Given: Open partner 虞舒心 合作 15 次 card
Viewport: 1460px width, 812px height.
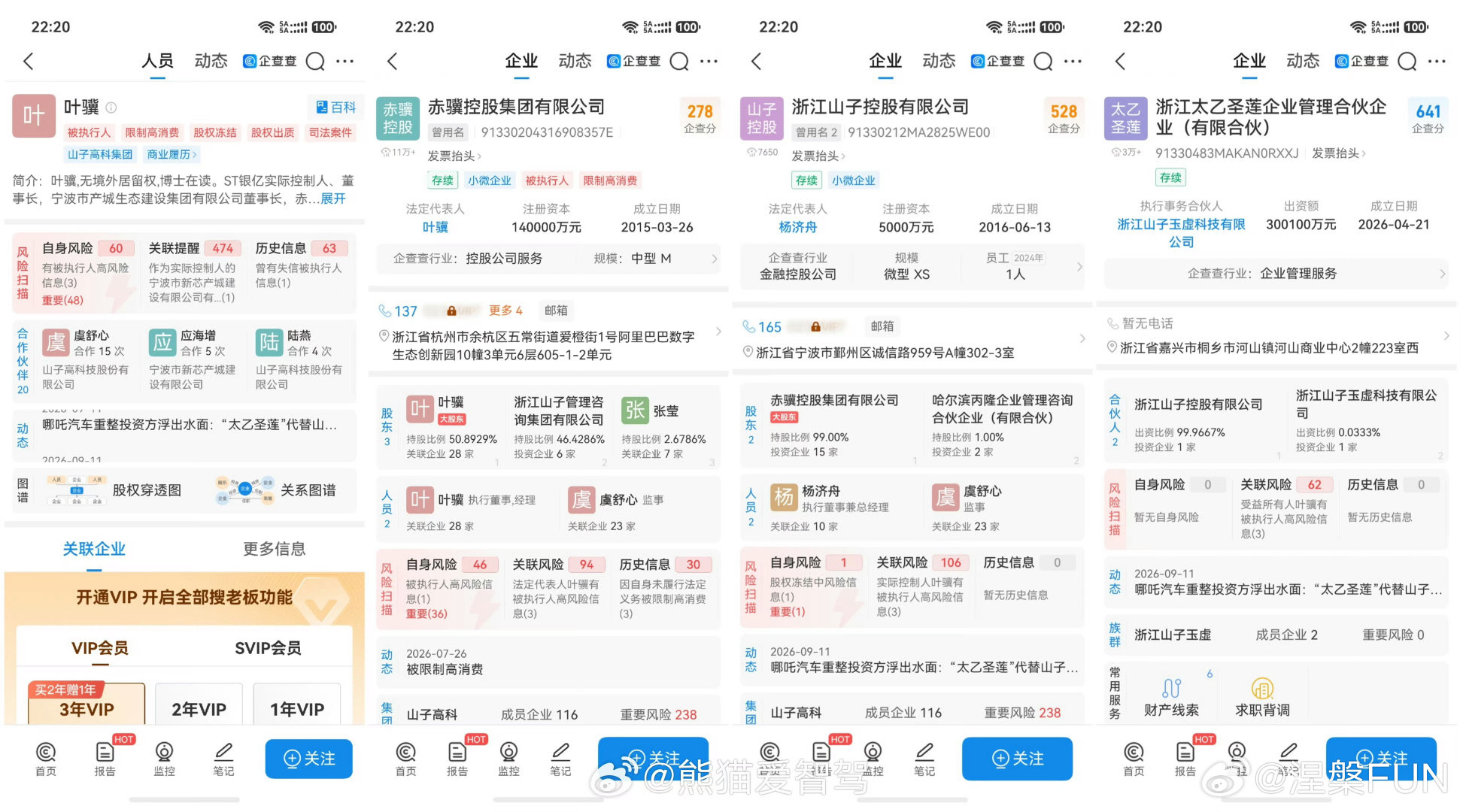Looking at the screenshot, I should click(x=88, y=359).
